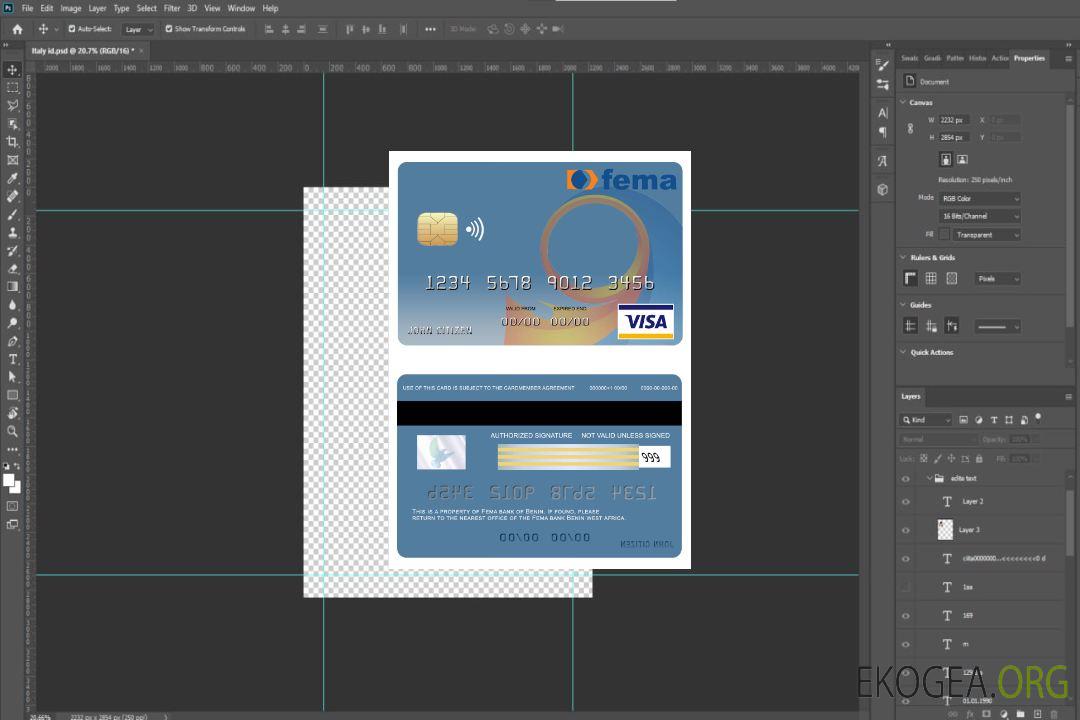Select the Gradient tool

pos(12,287)
